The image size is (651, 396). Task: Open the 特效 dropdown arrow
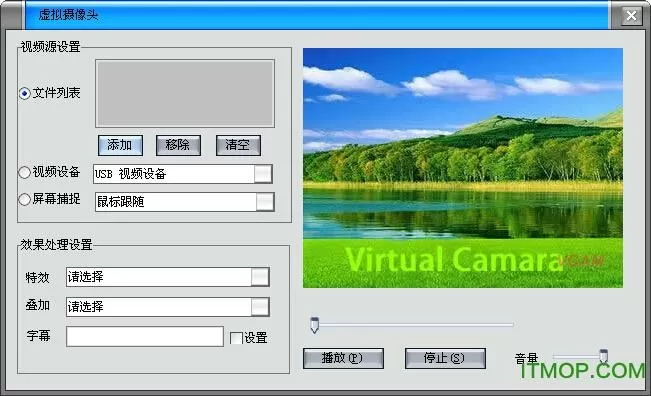tap(260, 277)
